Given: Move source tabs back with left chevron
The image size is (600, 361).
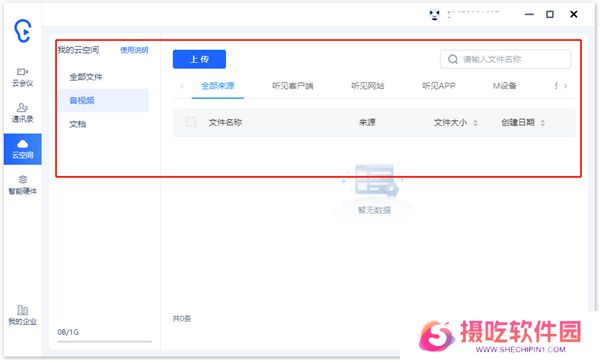Looking at the screenshot, I should (182, 86).
